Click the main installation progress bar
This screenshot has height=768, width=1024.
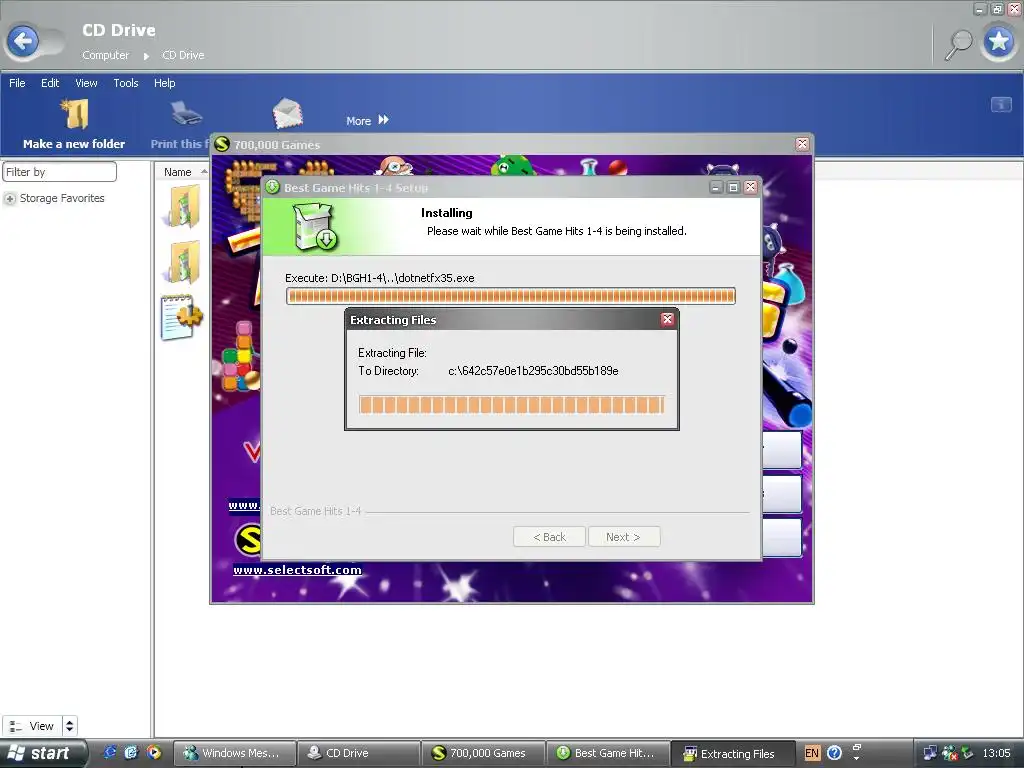coord(511,296)
